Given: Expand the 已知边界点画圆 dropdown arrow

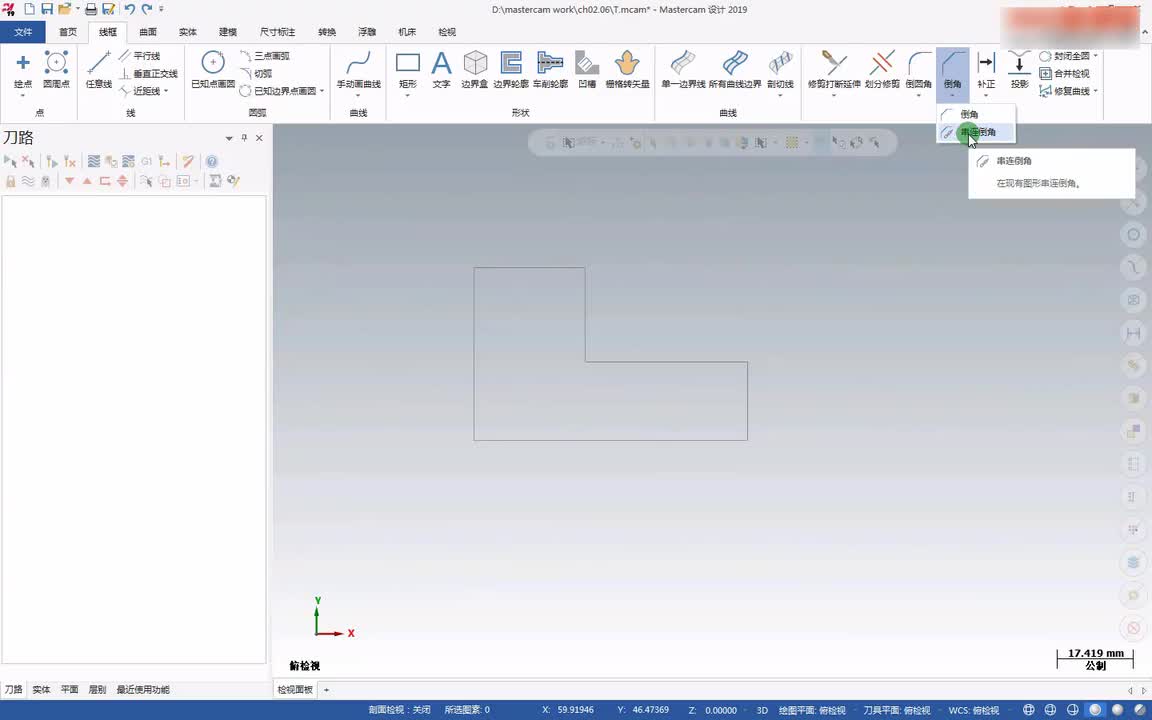Looking at the screenshot, I should [x=322, y=91].
